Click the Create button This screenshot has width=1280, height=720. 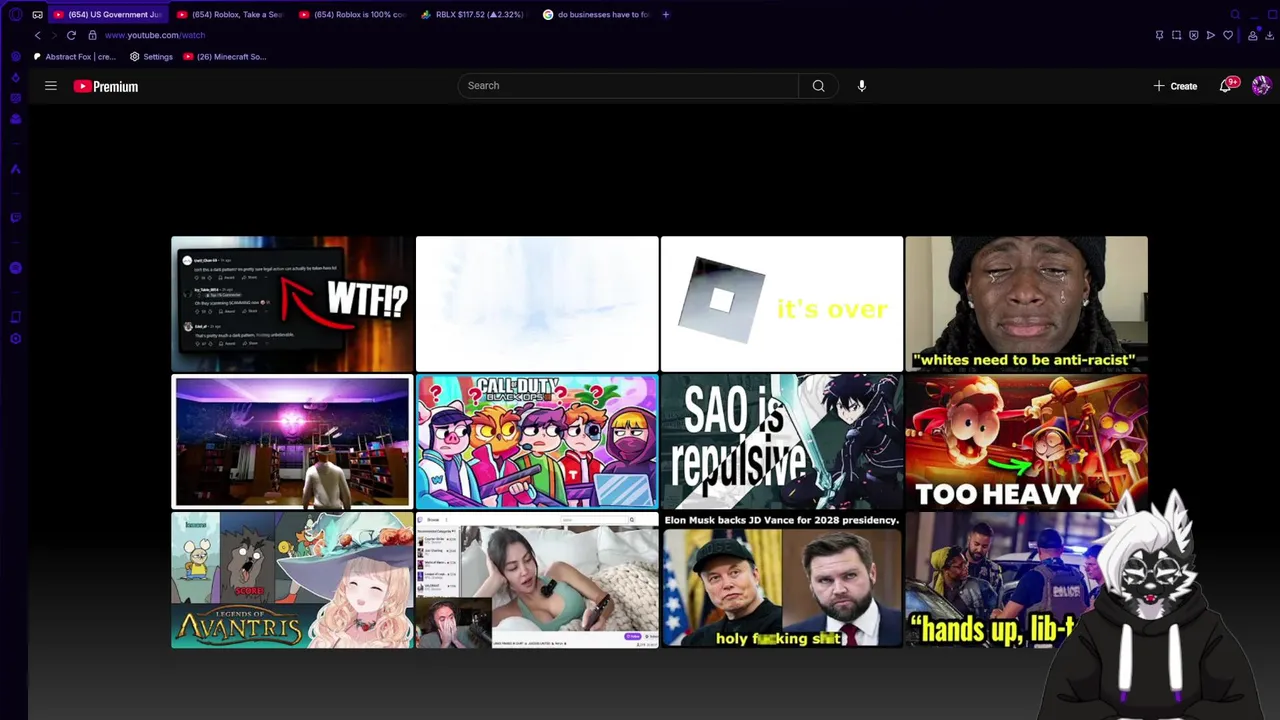point(1175,86)
